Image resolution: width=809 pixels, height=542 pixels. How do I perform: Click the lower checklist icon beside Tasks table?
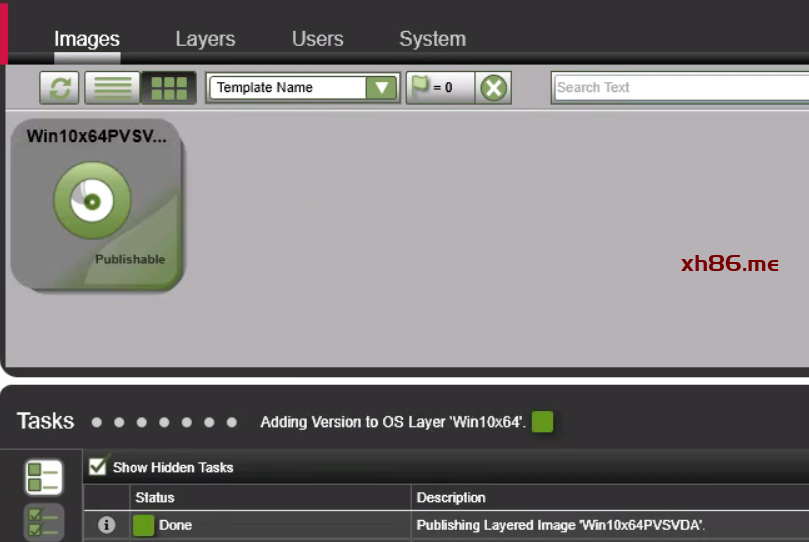(44, 522)
